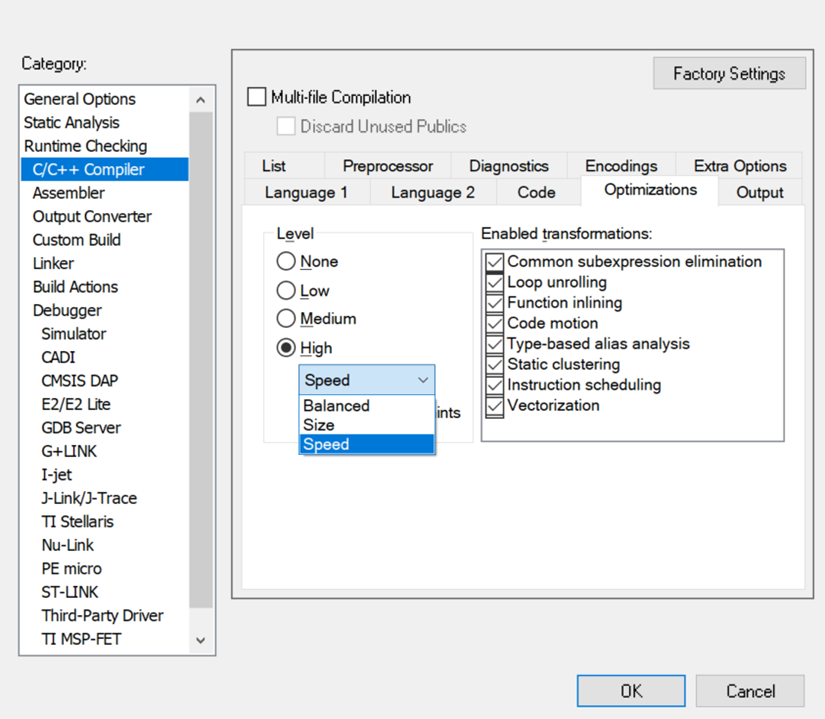The width and height of the screenshot is (825, 719).
Task: Collapse the Speed combo box arrow
Action: tap(423, 380)
